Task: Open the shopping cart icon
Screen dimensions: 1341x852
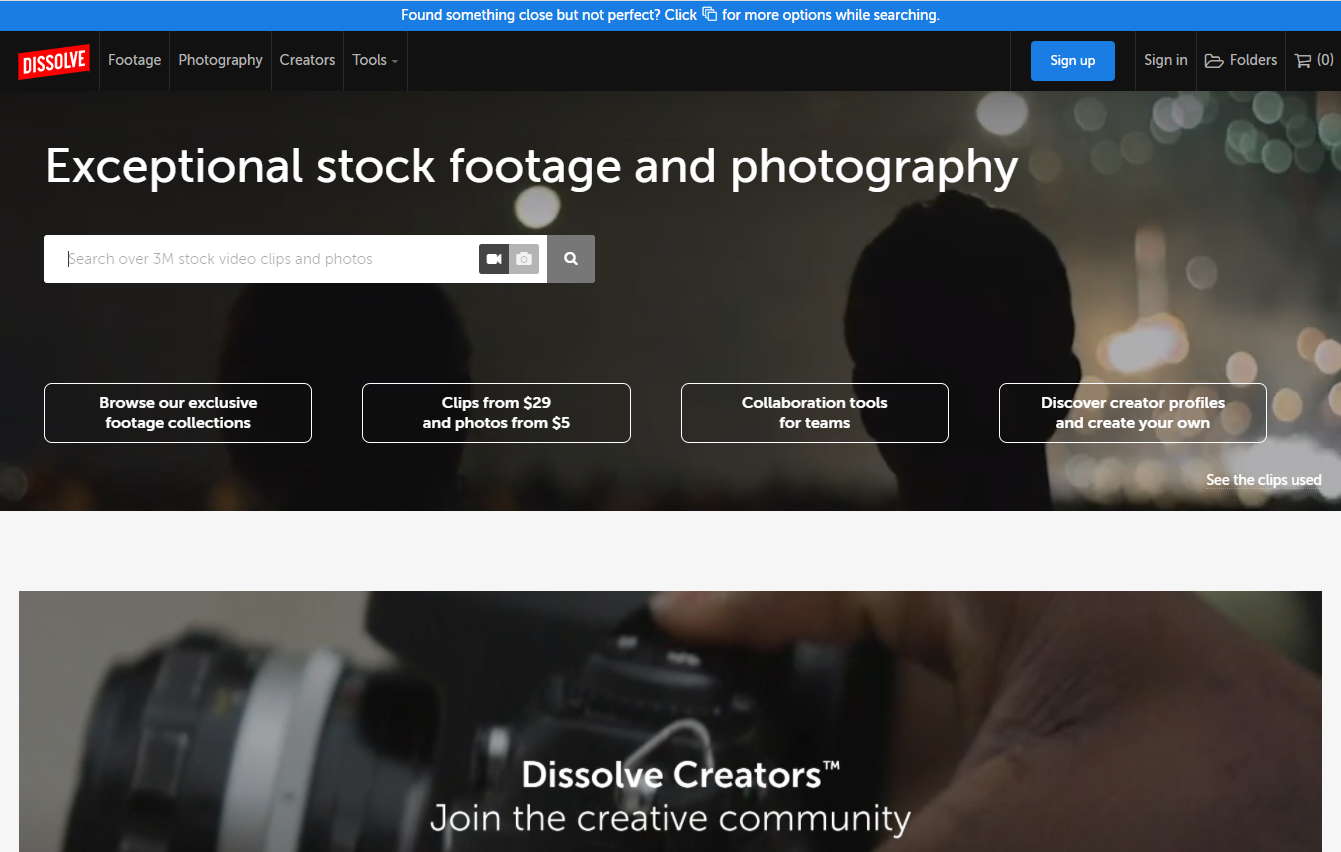Action: tap(1302, 61)
